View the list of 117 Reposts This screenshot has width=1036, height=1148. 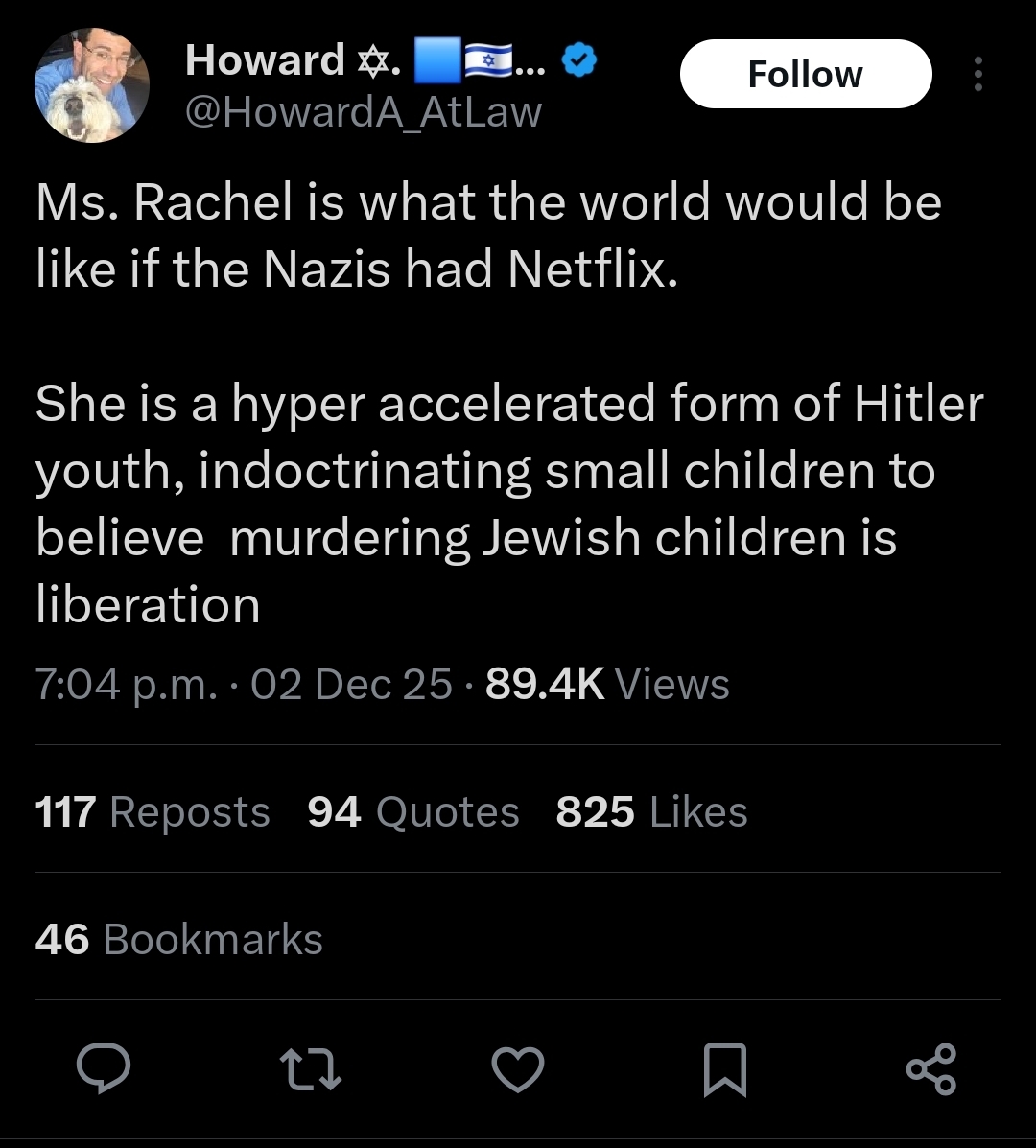point(153,812)
